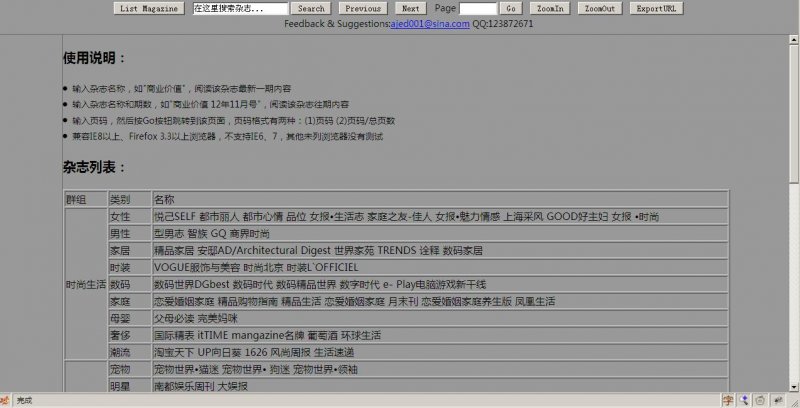The width and height of the screenshot is (800, 408).
Task: Click the scroll up arrow of the page scrollbar
Action: (793, 39)
